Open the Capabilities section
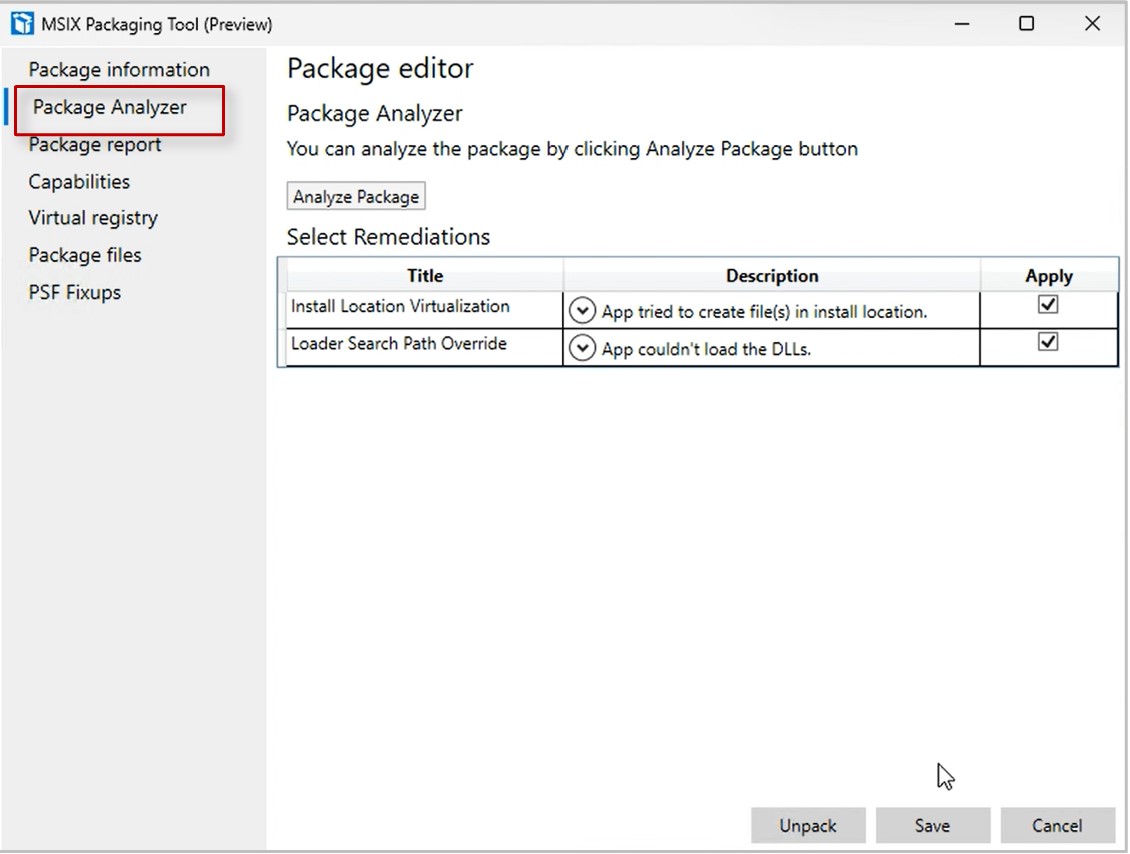The height and width of the screenshot is (854, 1130). point(79,182)
